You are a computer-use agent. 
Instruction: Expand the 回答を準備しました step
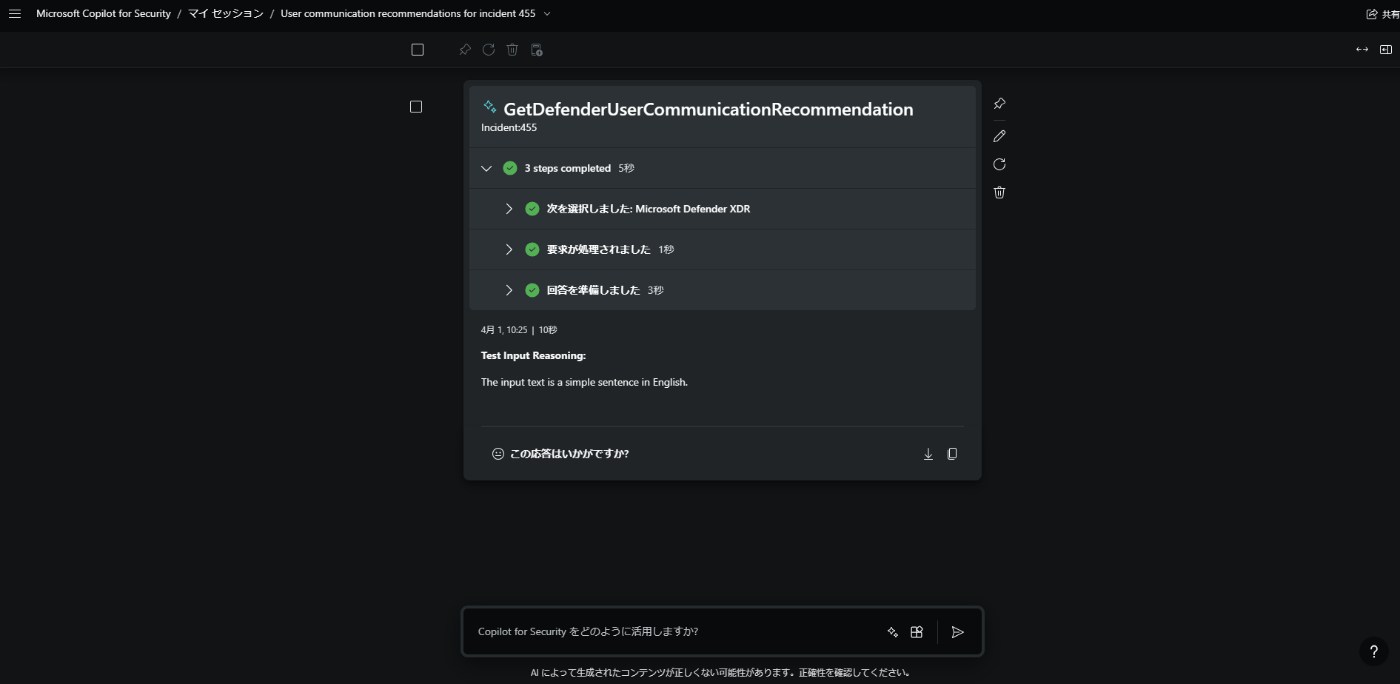point(509,290)
